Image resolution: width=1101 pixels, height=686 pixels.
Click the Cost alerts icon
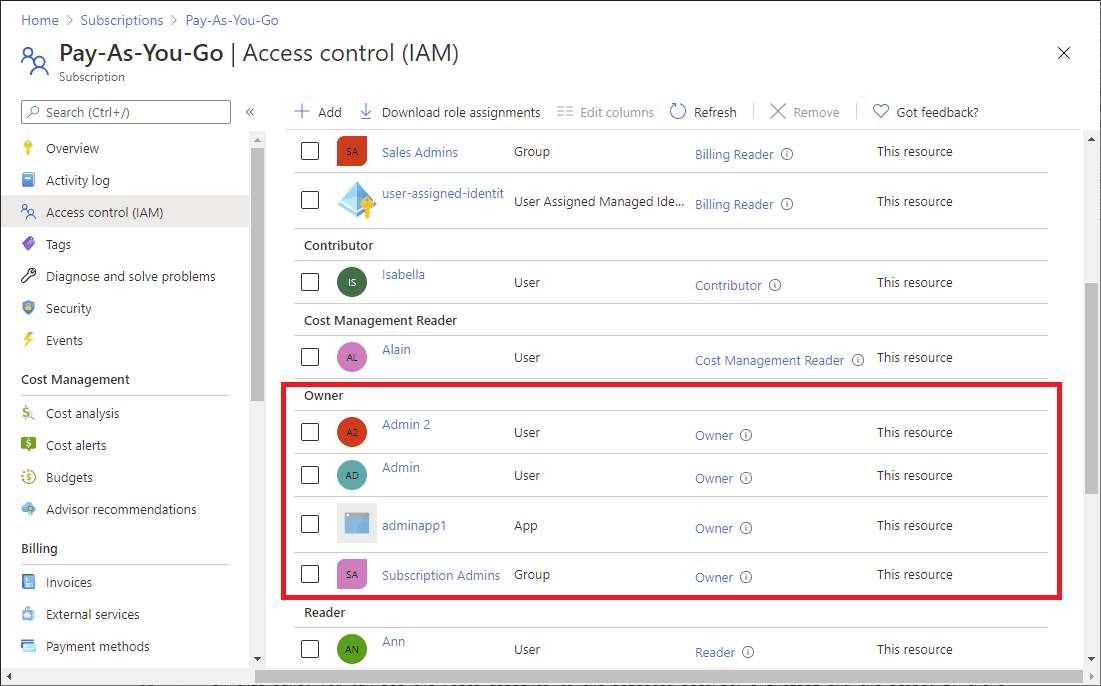tap(28, 444)
